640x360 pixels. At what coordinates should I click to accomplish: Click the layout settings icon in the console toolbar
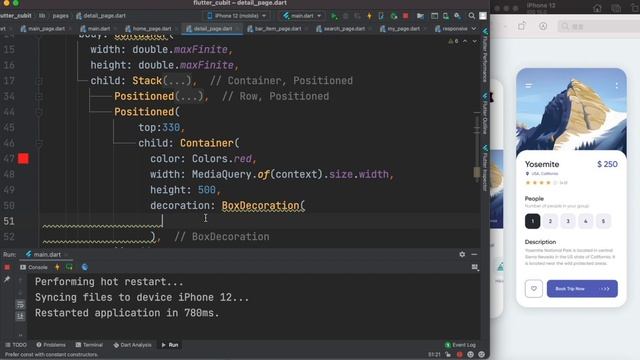pyautogui.click(x=474, y=267)
